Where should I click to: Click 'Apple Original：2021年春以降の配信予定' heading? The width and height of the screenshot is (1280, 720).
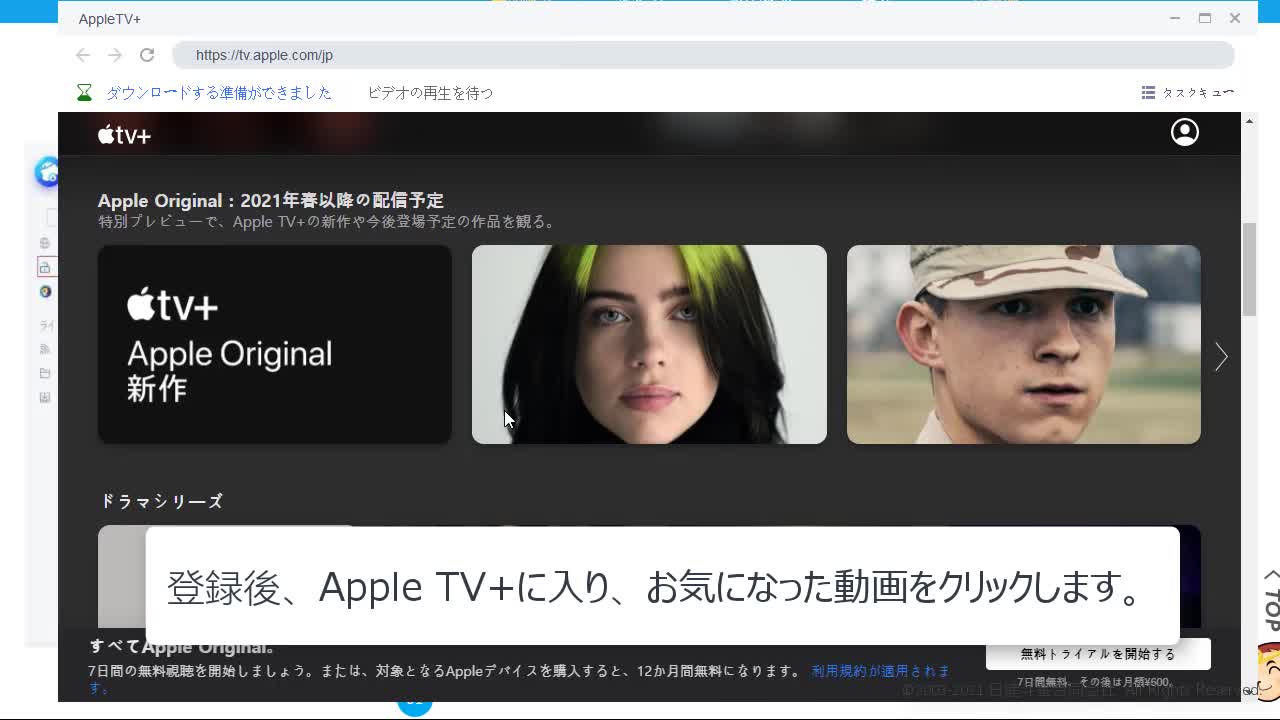coord(271,200)
